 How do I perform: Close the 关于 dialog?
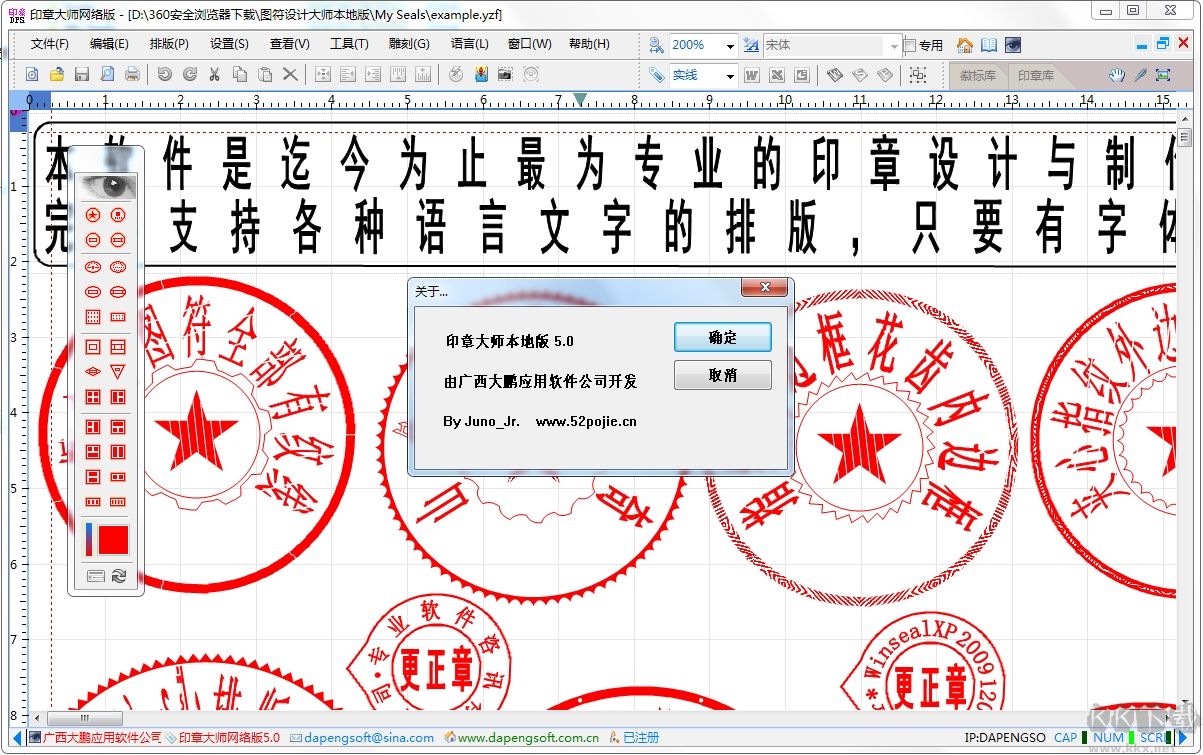(765, 288)
